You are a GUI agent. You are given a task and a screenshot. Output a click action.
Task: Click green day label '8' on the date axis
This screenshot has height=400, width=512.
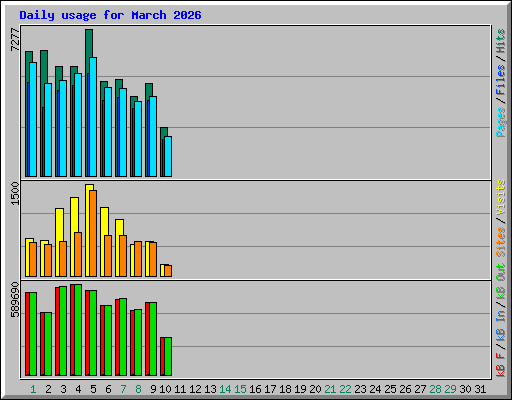[138, 389]
